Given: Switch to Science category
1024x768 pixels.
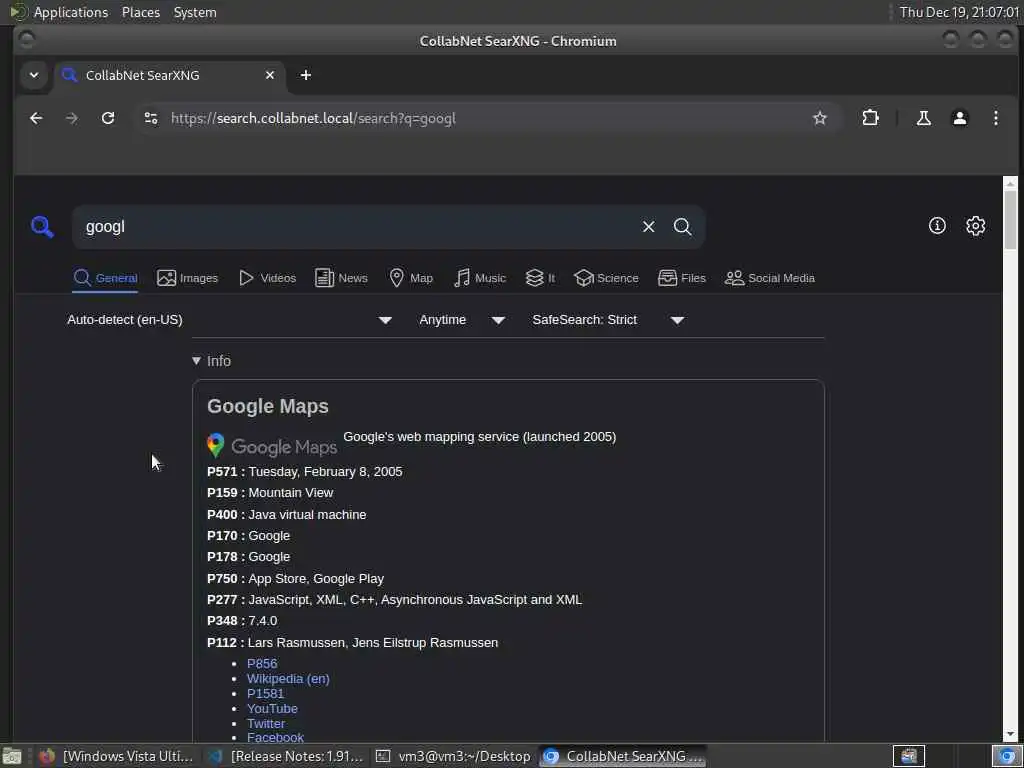Looking at the screenshot, I should click(x=606, y=278).
